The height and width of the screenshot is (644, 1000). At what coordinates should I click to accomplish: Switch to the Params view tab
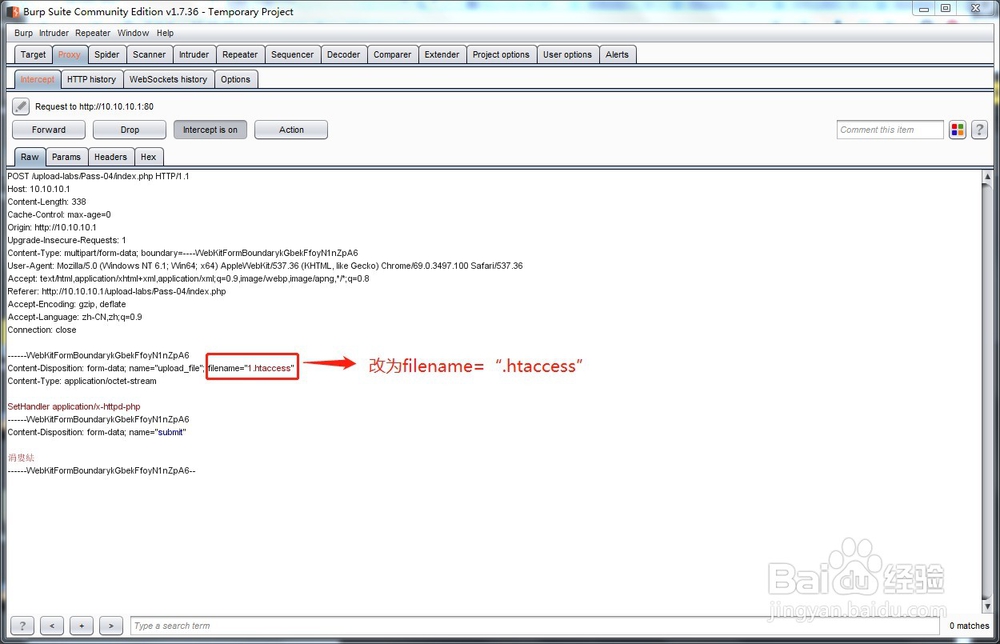pos(66,157)
